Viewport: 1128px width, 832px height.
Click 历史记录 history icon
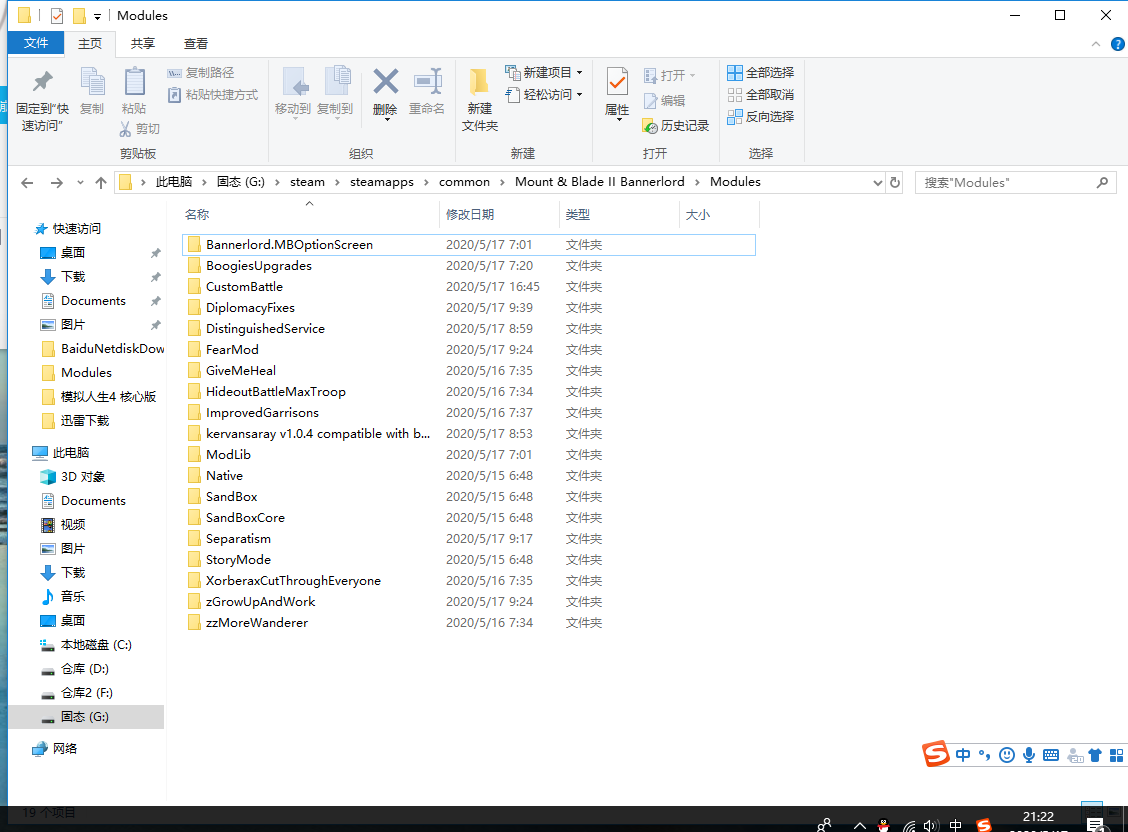click(x=676, y=126)
